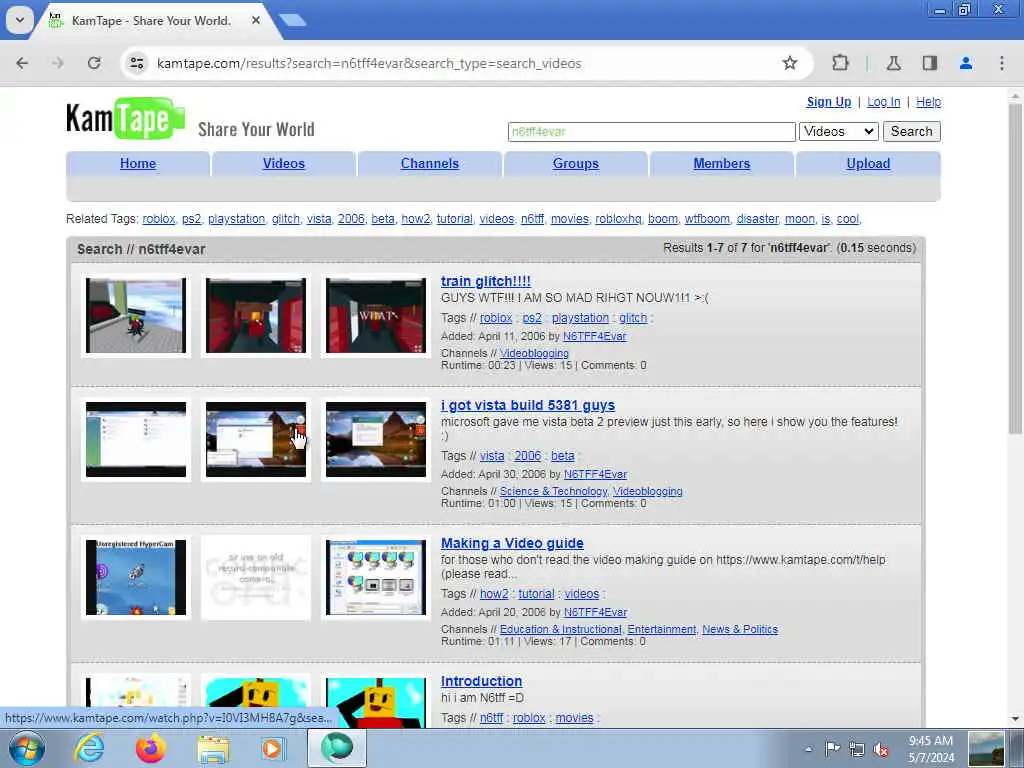Image resolution: width=1024 pixels, height=768 pixels.
Task: Click 'movies' tag under Introduction video
Action: click(574, 718)
